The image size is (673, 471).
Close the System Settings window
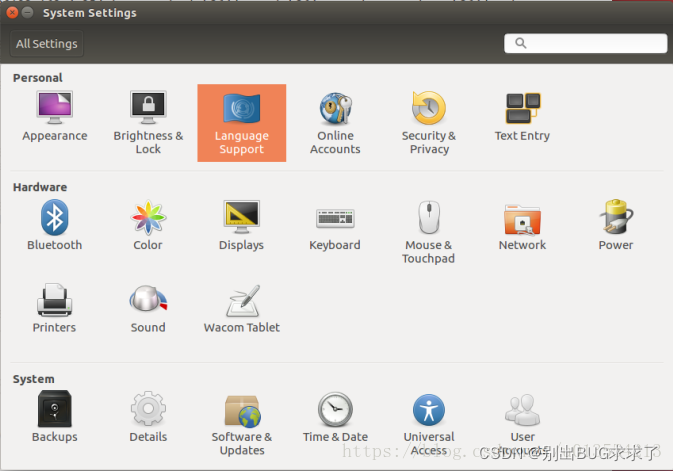[x=12, y=13]
